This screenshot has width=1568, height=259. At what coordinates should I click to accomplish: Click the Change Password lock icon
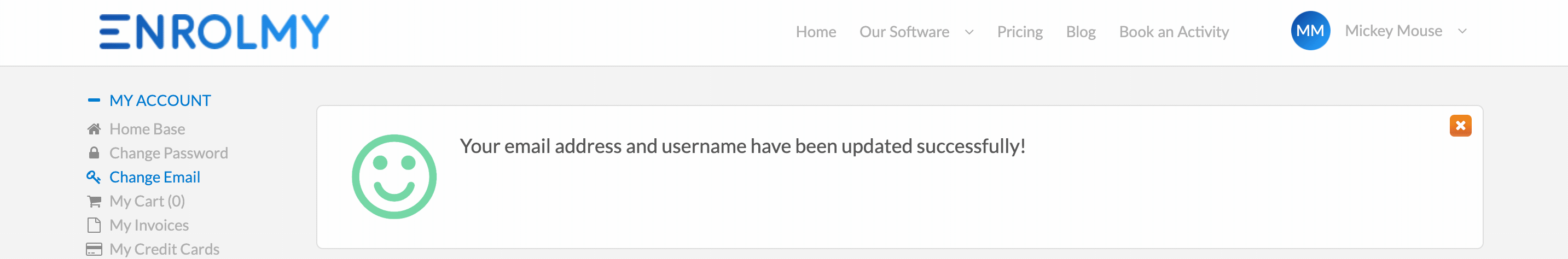tap(94, 152)
